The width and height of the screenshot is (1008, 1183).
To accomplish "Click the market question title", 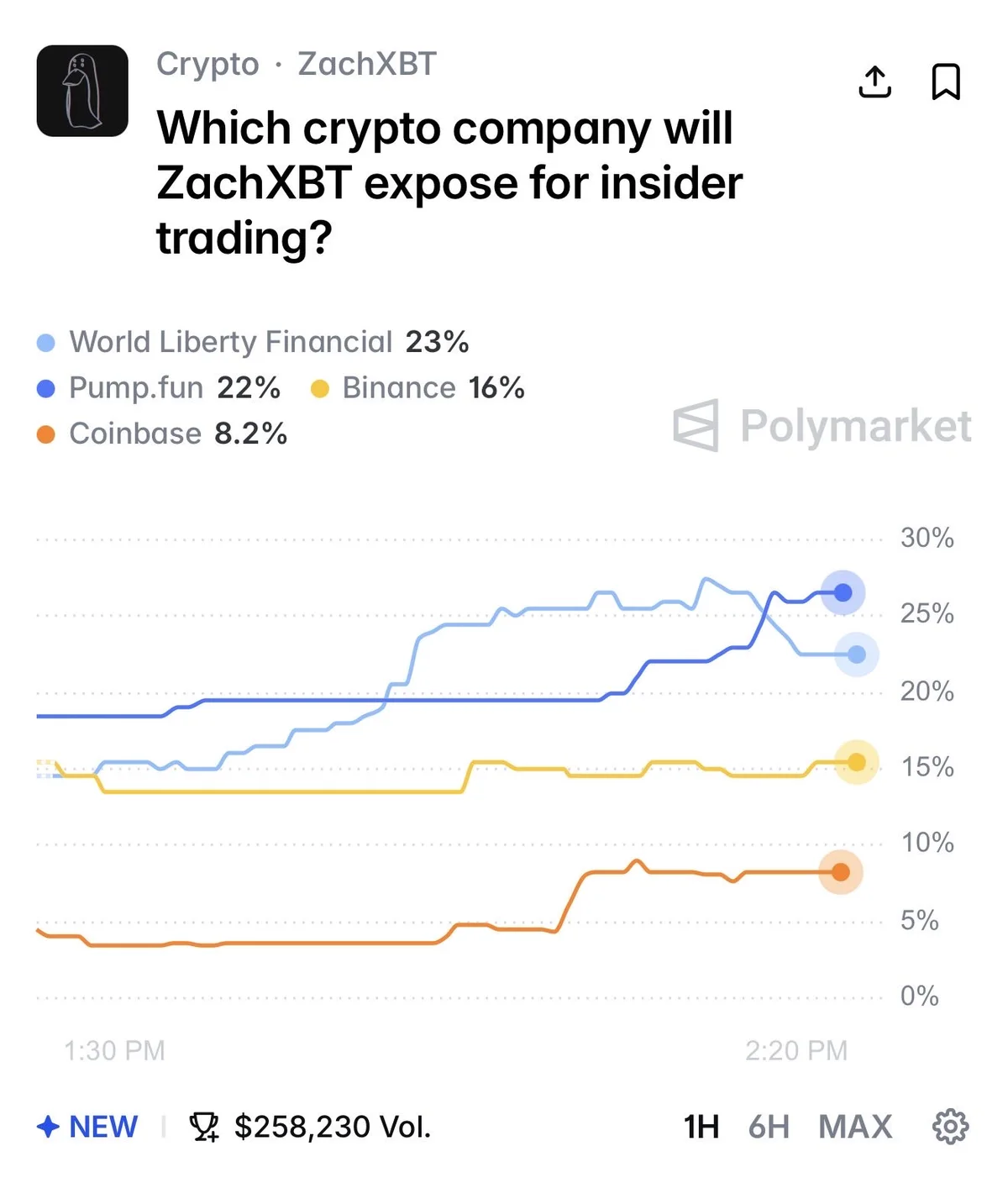I will pyautogui.click(x=449, y=183).
